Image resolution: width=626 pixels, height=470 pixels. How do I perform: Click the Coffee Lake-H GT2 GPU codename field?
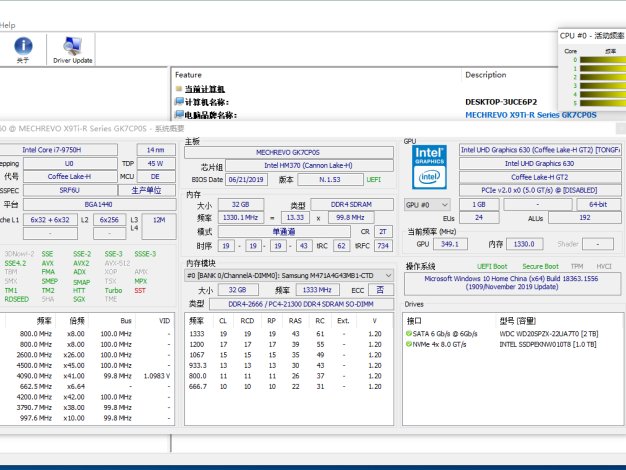point(540,177)
